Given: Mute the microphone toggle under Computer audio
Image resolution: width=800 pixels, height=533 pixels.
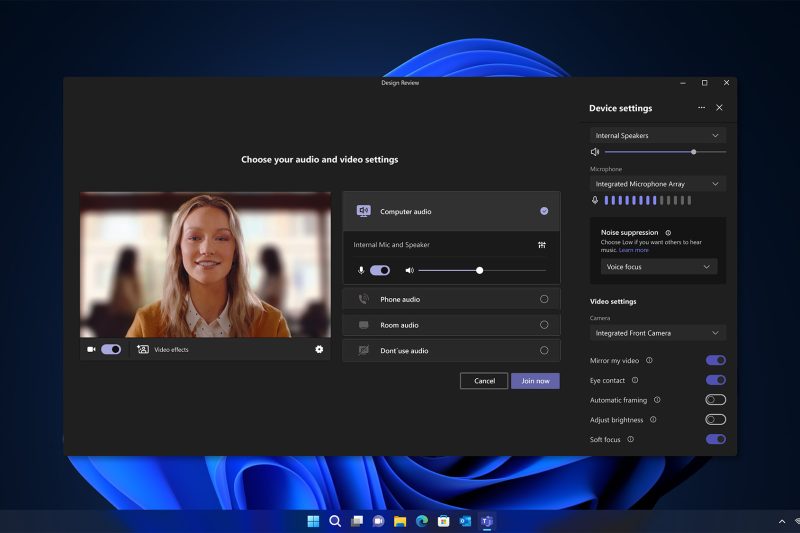Looking at the screenshot, I should (380, 270).
